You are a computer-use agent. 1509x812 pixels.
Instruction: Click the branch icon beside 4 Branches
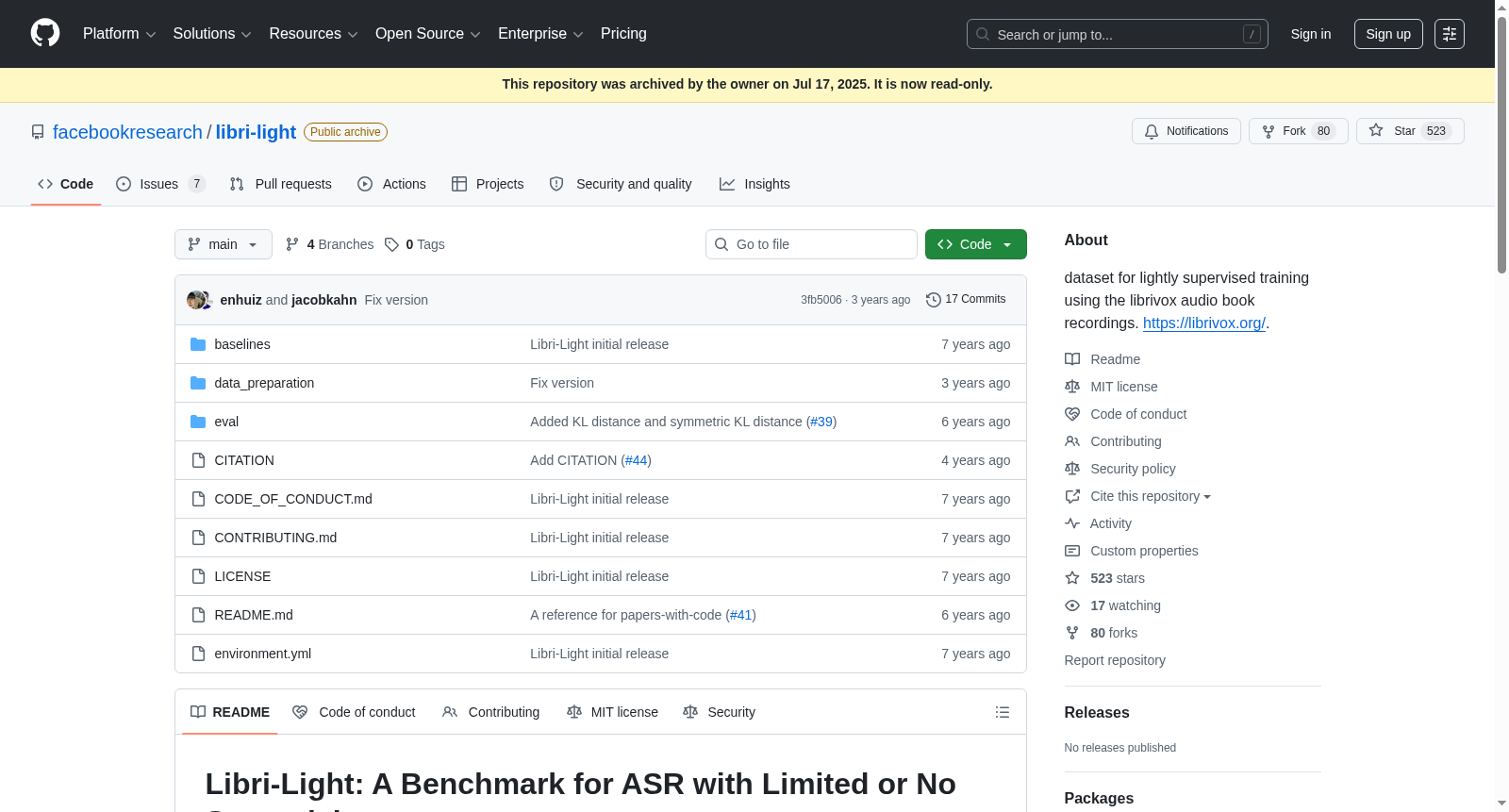[292, 244]
